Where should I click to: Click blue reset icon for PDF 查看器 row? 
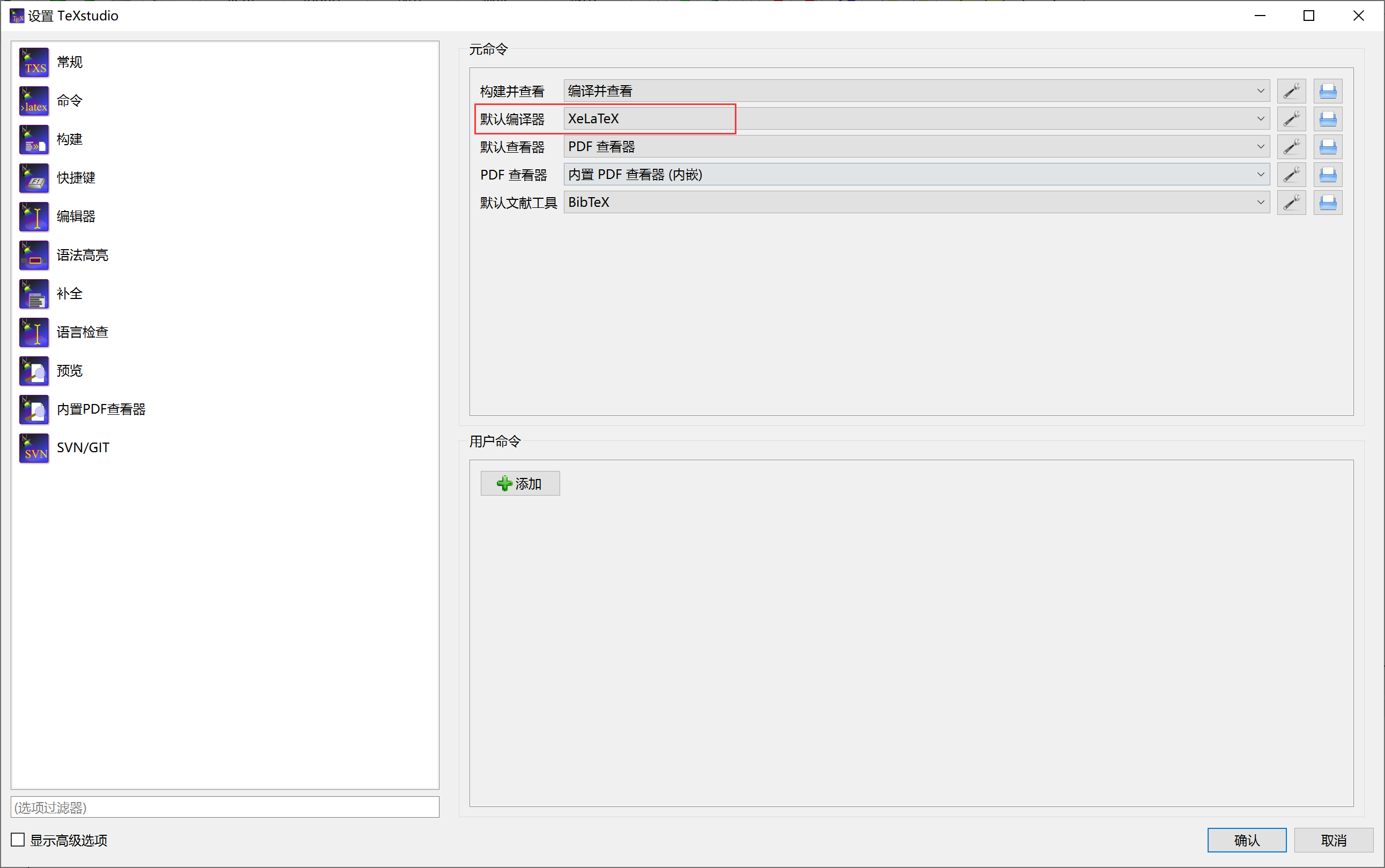pos(1328,175)
